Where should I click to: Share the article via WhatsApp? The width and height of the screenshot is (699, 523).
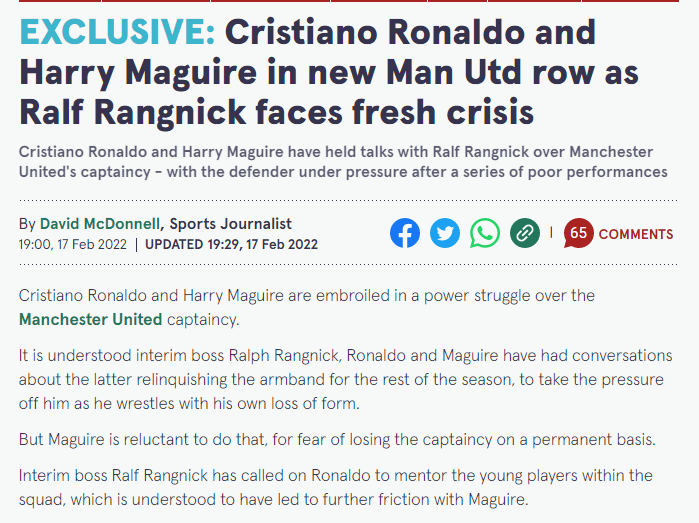click(x=485, y=233)
